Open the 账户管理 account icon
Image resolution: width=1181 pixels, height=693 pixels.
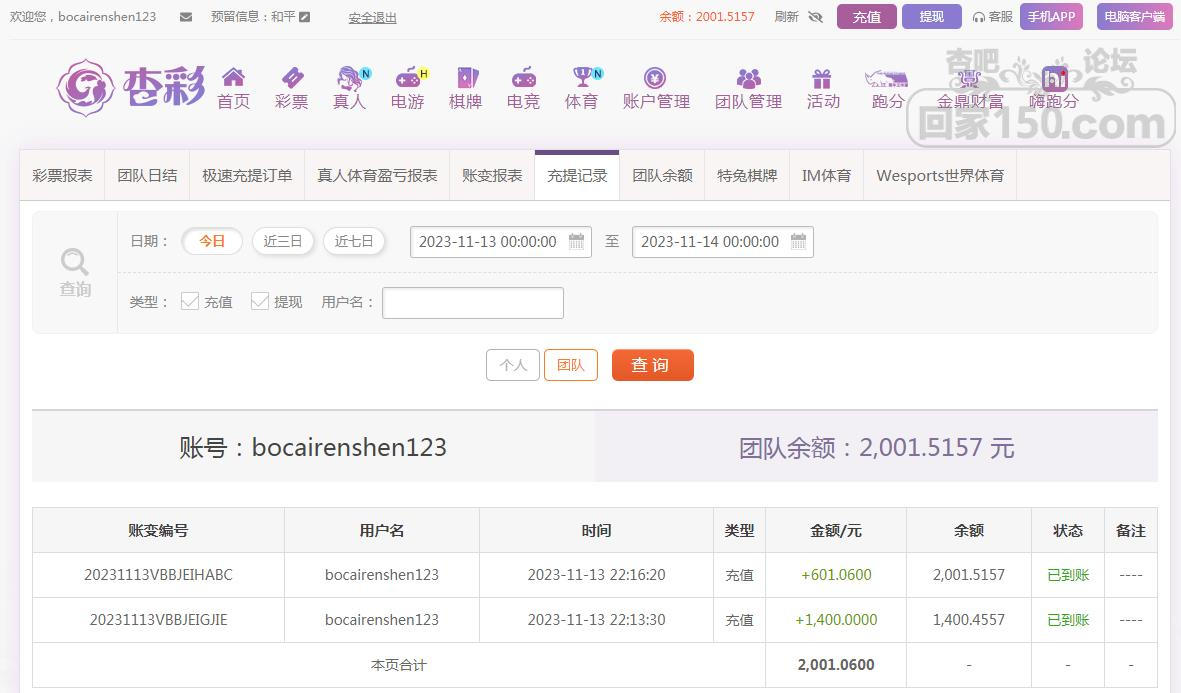[x=655, y=79]
